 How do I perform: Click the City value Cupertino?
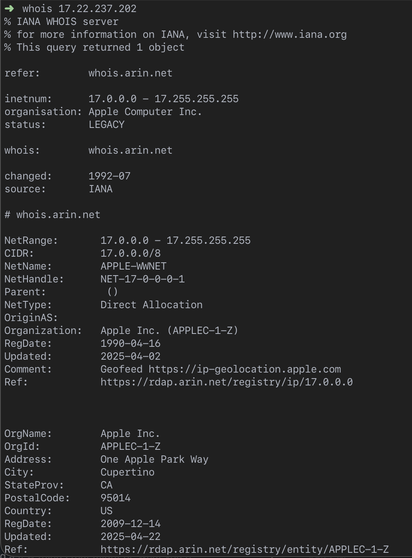pos(127,472)
